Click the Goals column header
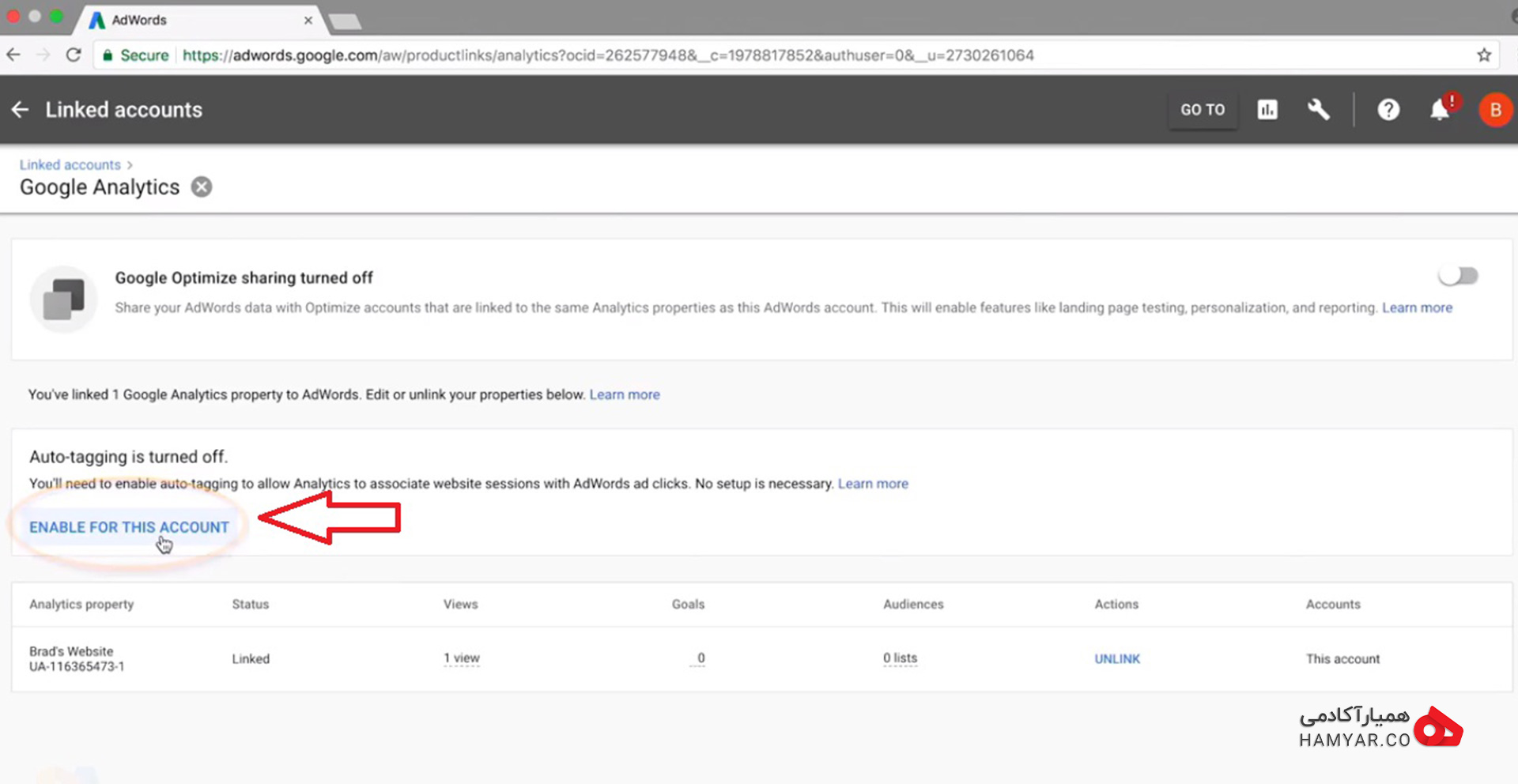1518x784 pixels. [x=688, y=605]
